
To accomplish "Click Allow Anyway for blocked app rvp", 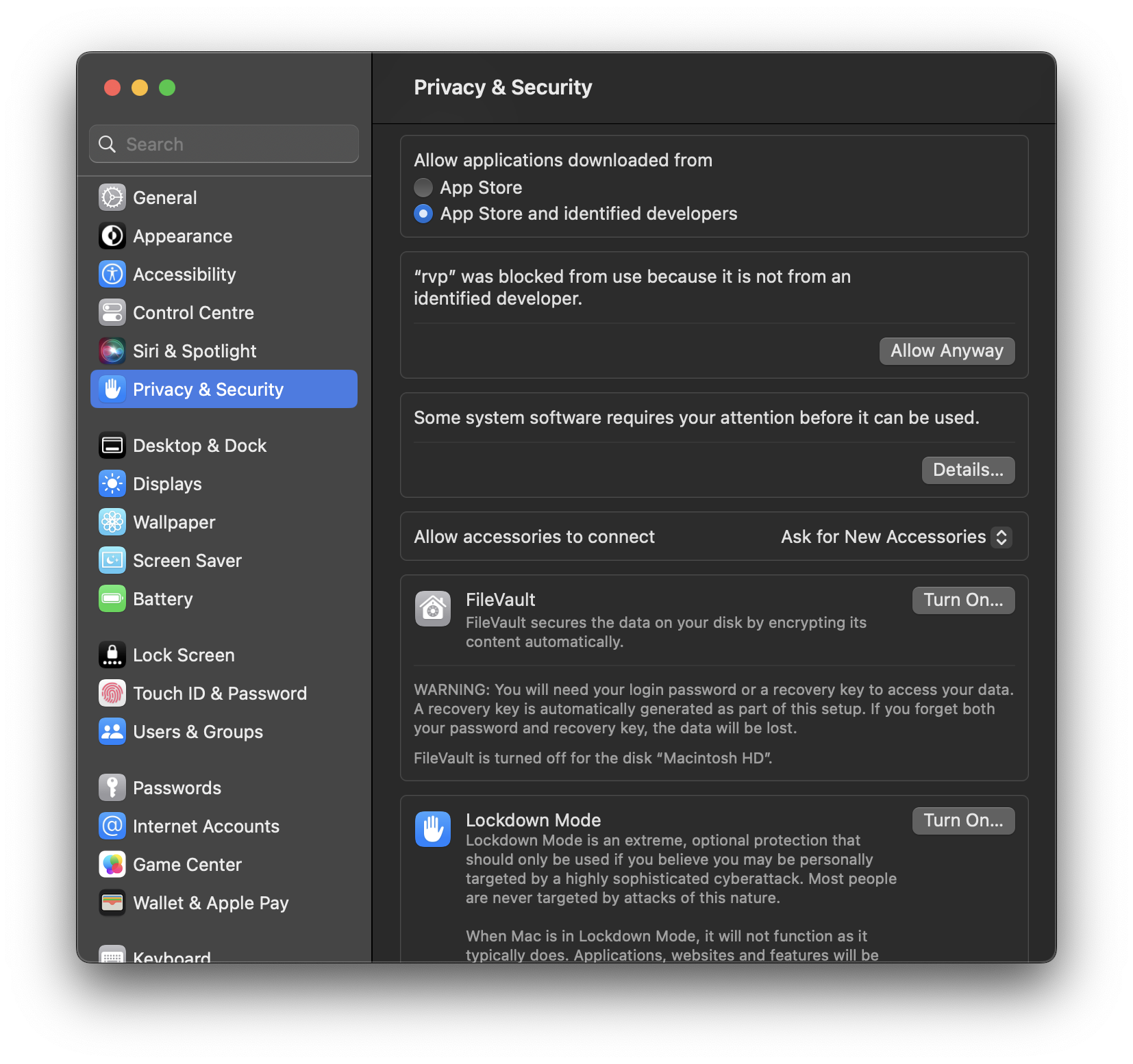I will pyautogui.click(x=947, y=351).
